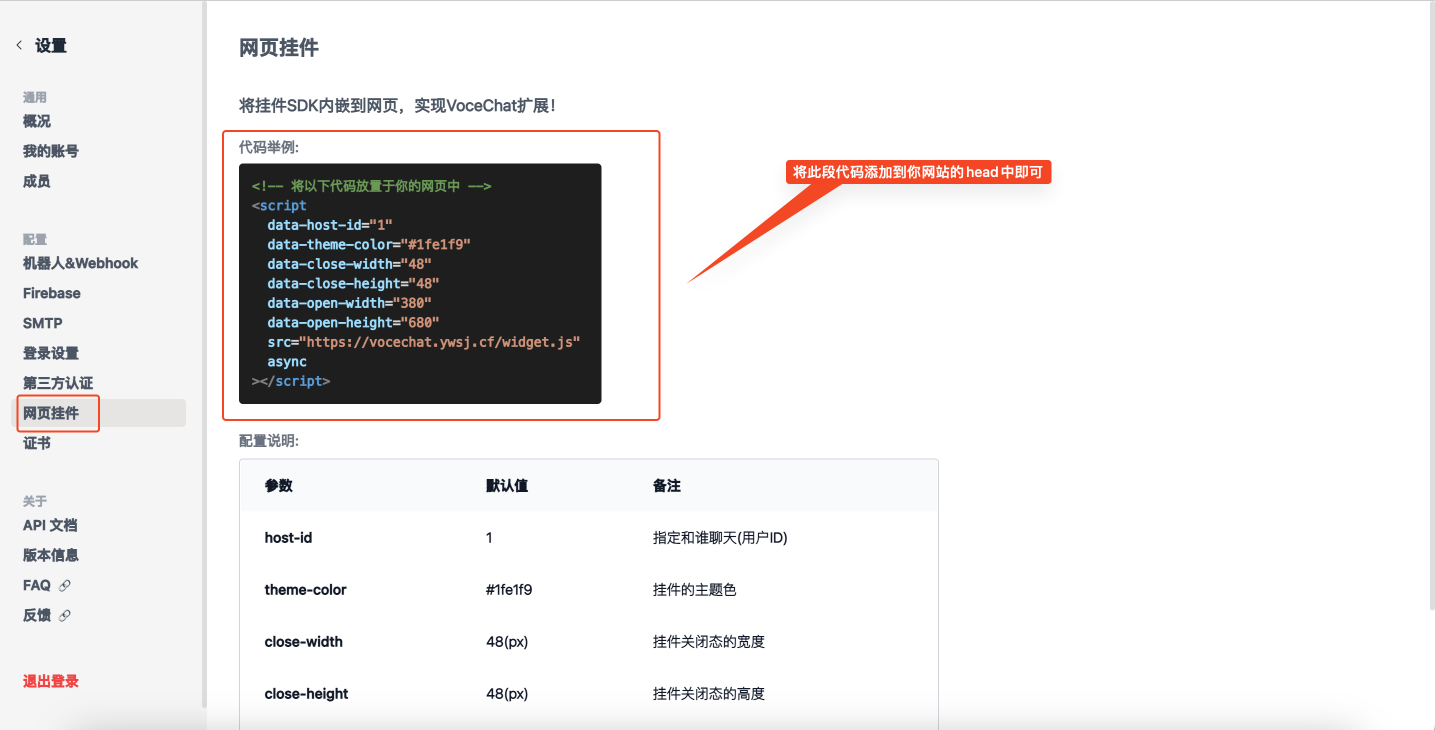Viewport: 1435px width, 730px height.
Task: Click the src widget.js URL line
Action: pos(424,342)
